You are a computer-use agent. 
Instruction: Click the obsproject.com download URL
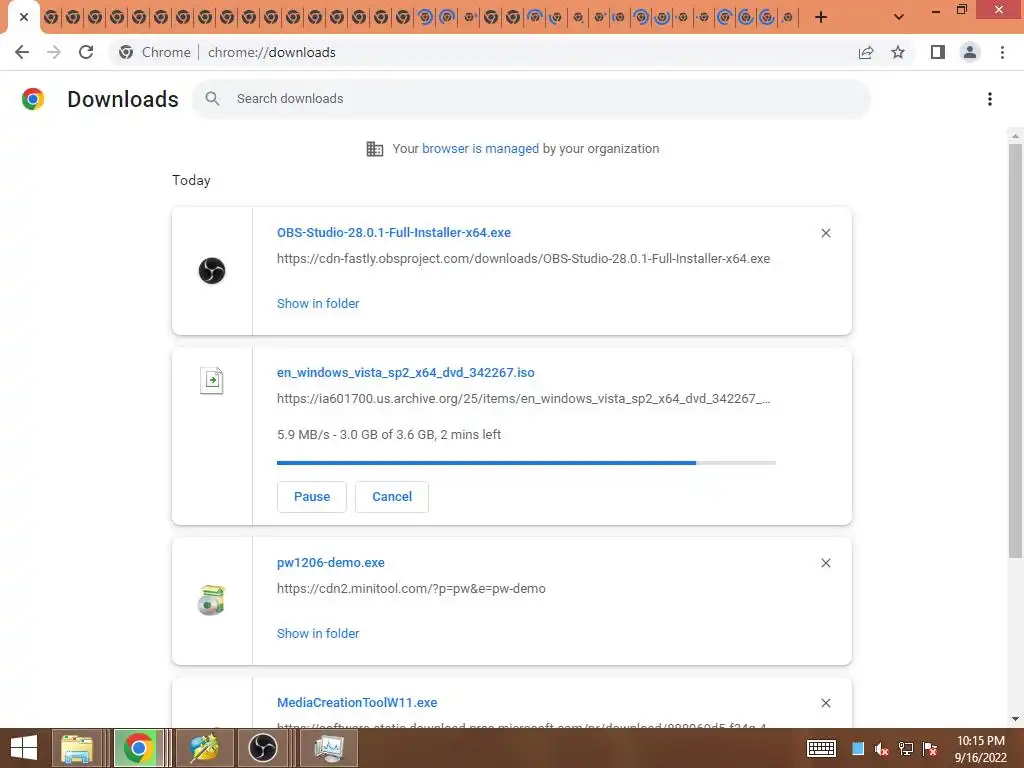523,259
